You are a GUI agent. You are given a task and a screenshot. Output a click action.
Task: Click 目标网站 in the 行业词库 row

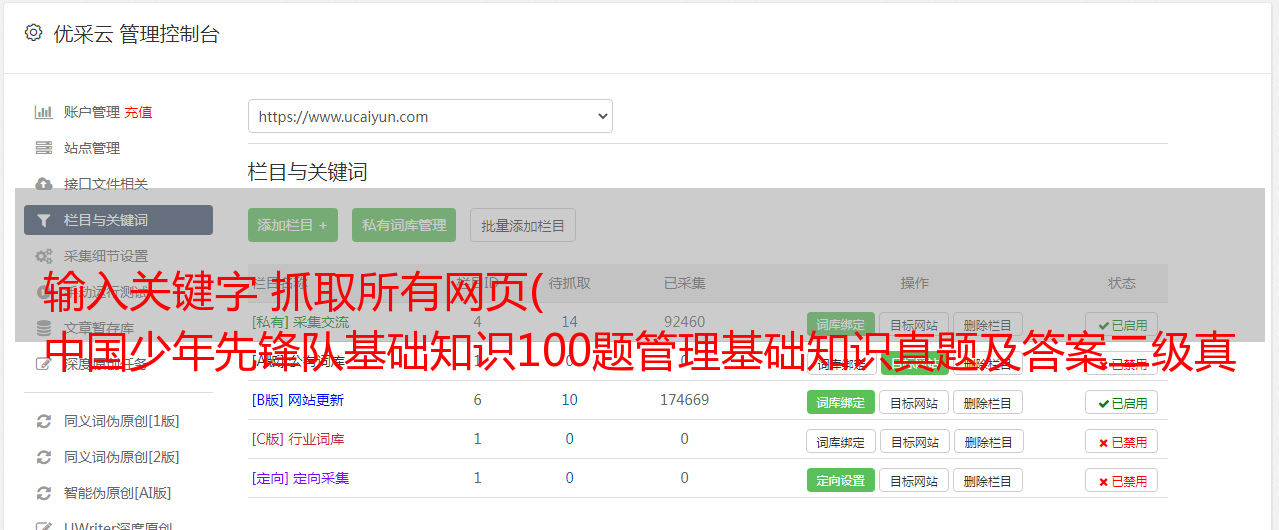point(914,441)
